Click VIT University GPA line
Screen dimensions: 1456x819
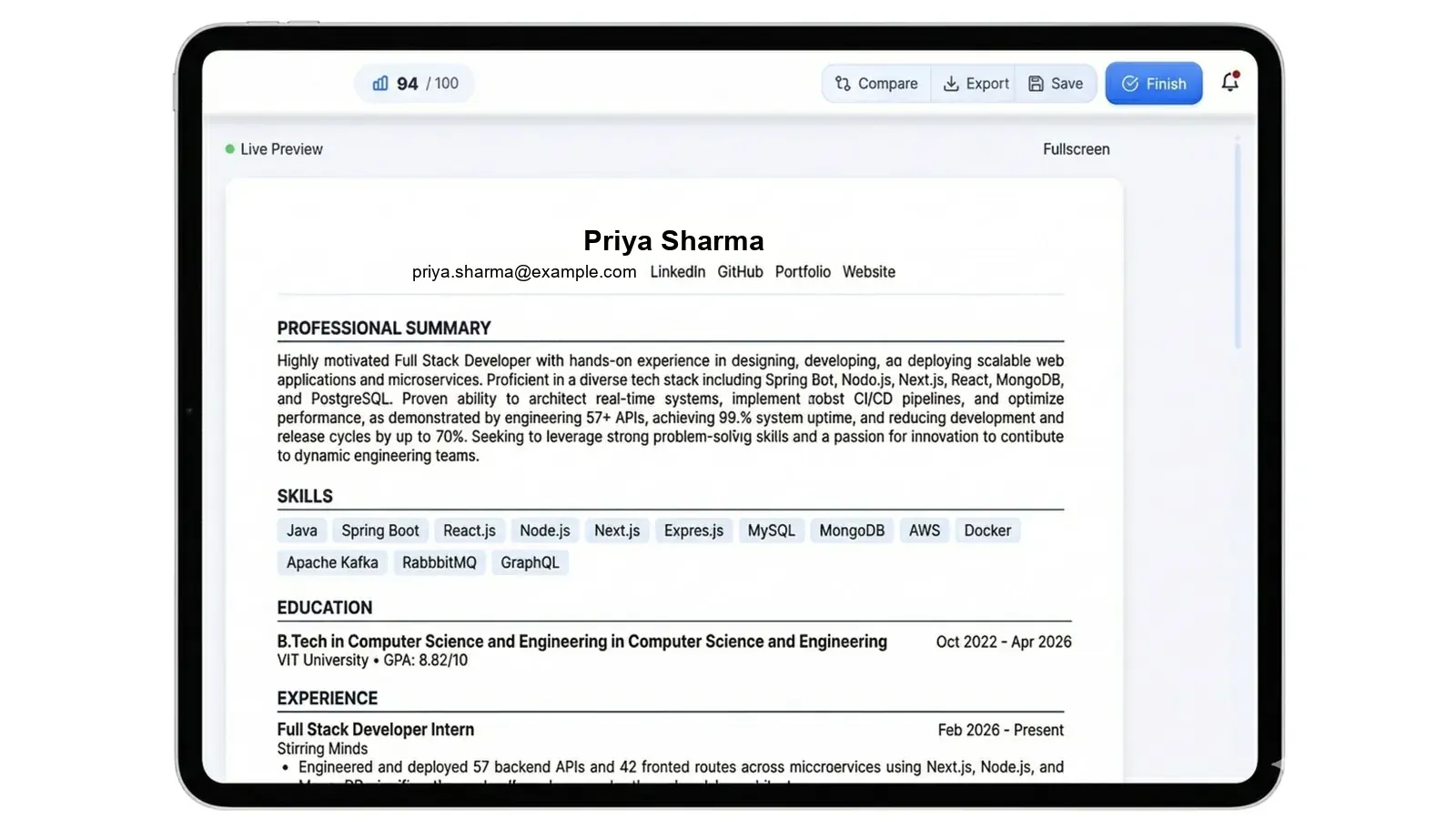click(x=372, y=661)
